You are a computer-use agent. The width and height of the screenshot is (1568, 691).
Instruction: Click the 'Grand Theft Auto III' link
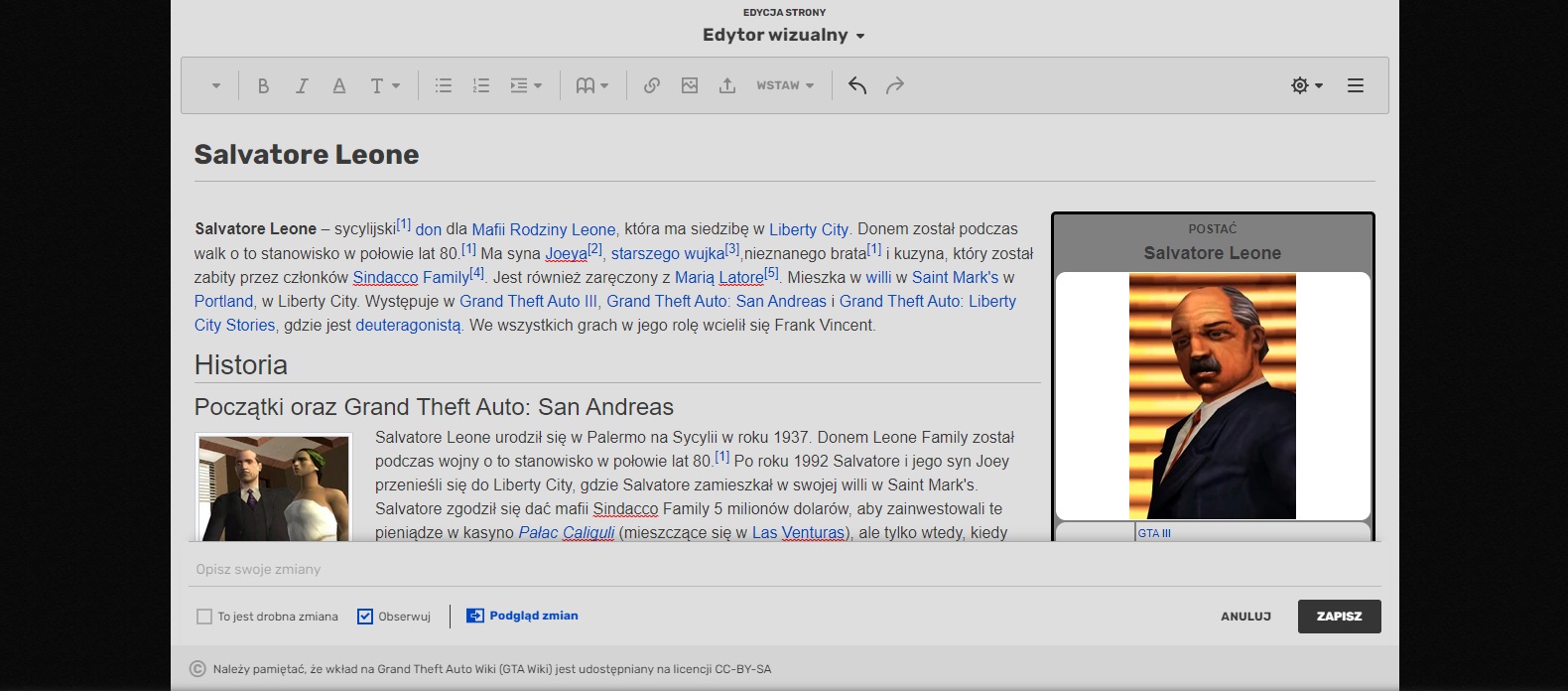(x=528, y=301)
